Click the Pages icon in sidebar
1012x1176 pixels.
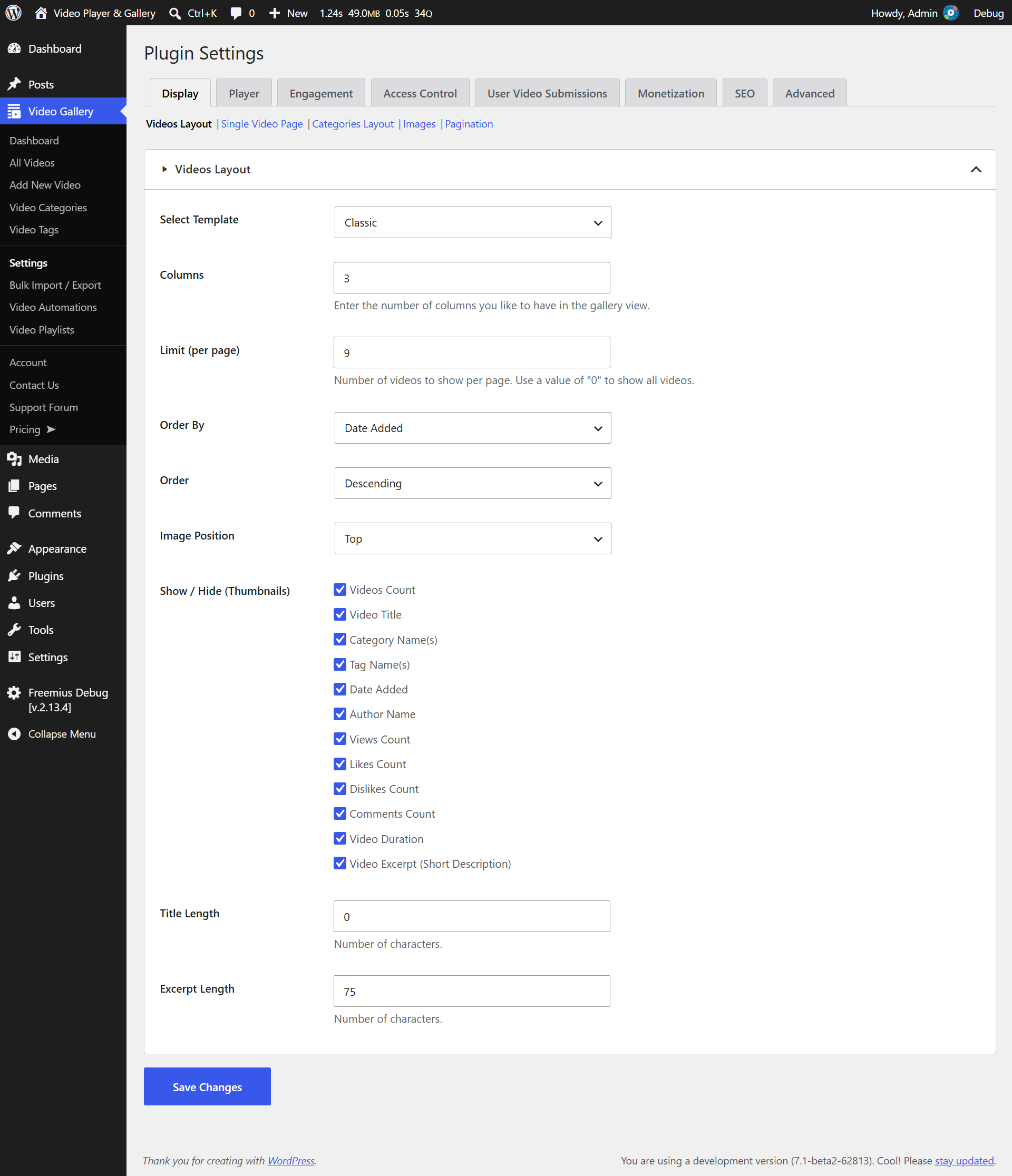[14, 486]
